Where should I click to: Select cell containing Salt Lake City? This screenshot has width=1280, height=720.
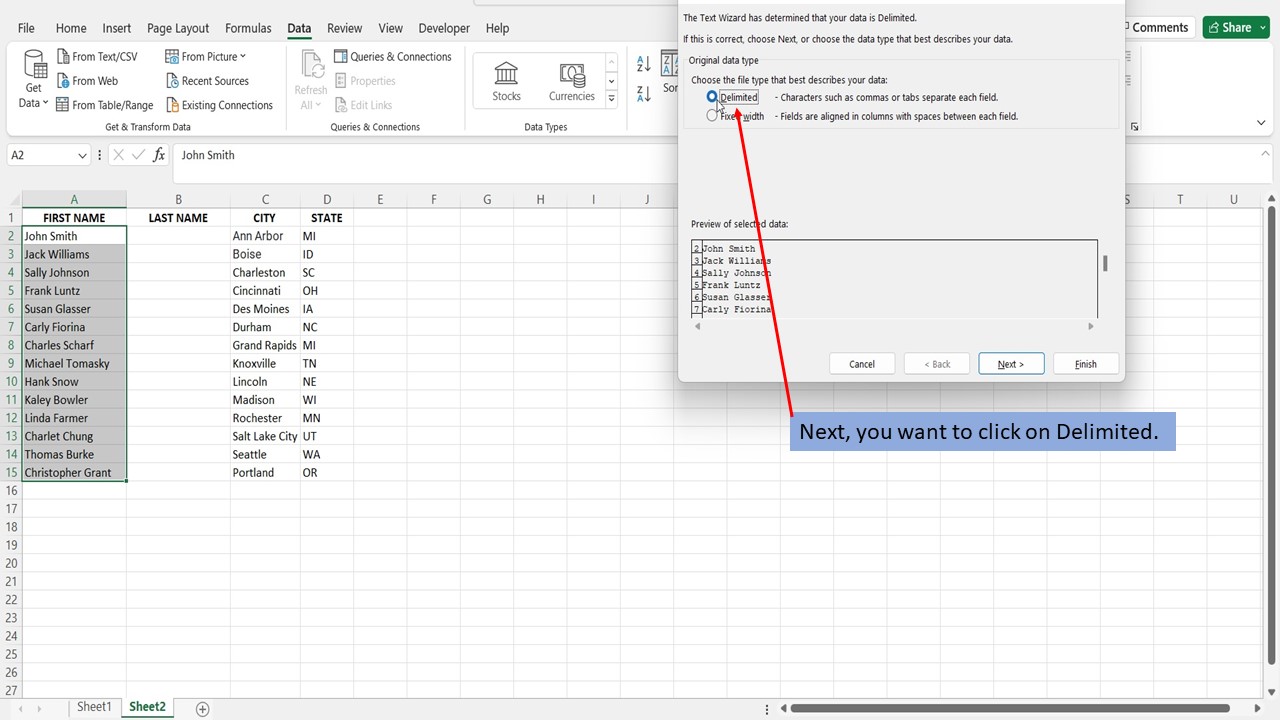point(265,436)
